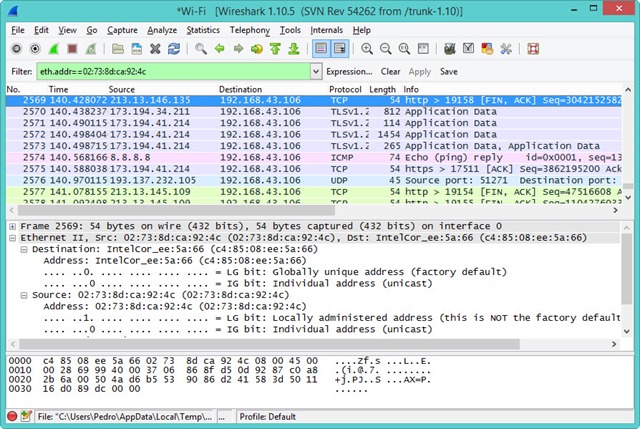The width and height of the screenshot is (640, 429).
Task: Edit display filters toolbar icon
Action: click(x=469, y=49)
